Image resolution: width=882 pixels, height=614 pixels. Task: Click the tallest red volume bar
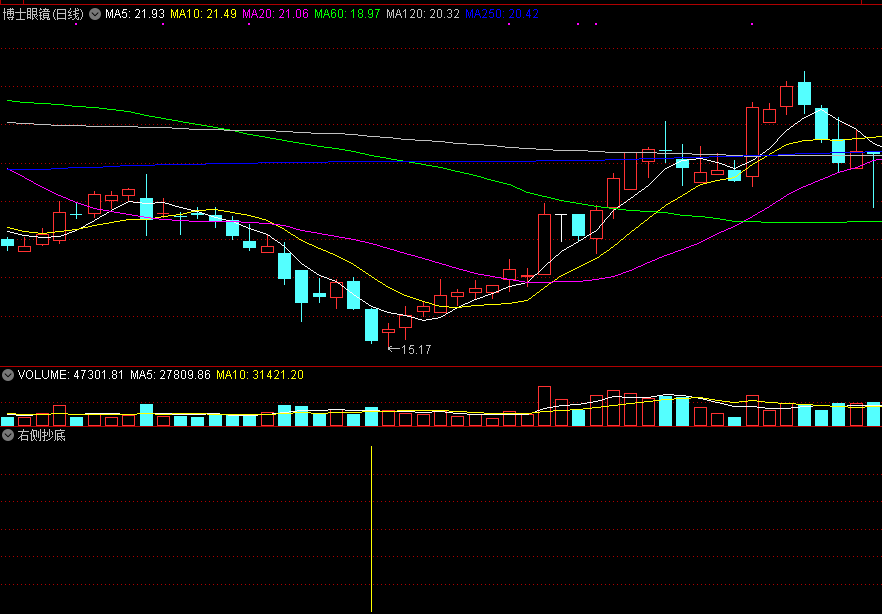544,406
